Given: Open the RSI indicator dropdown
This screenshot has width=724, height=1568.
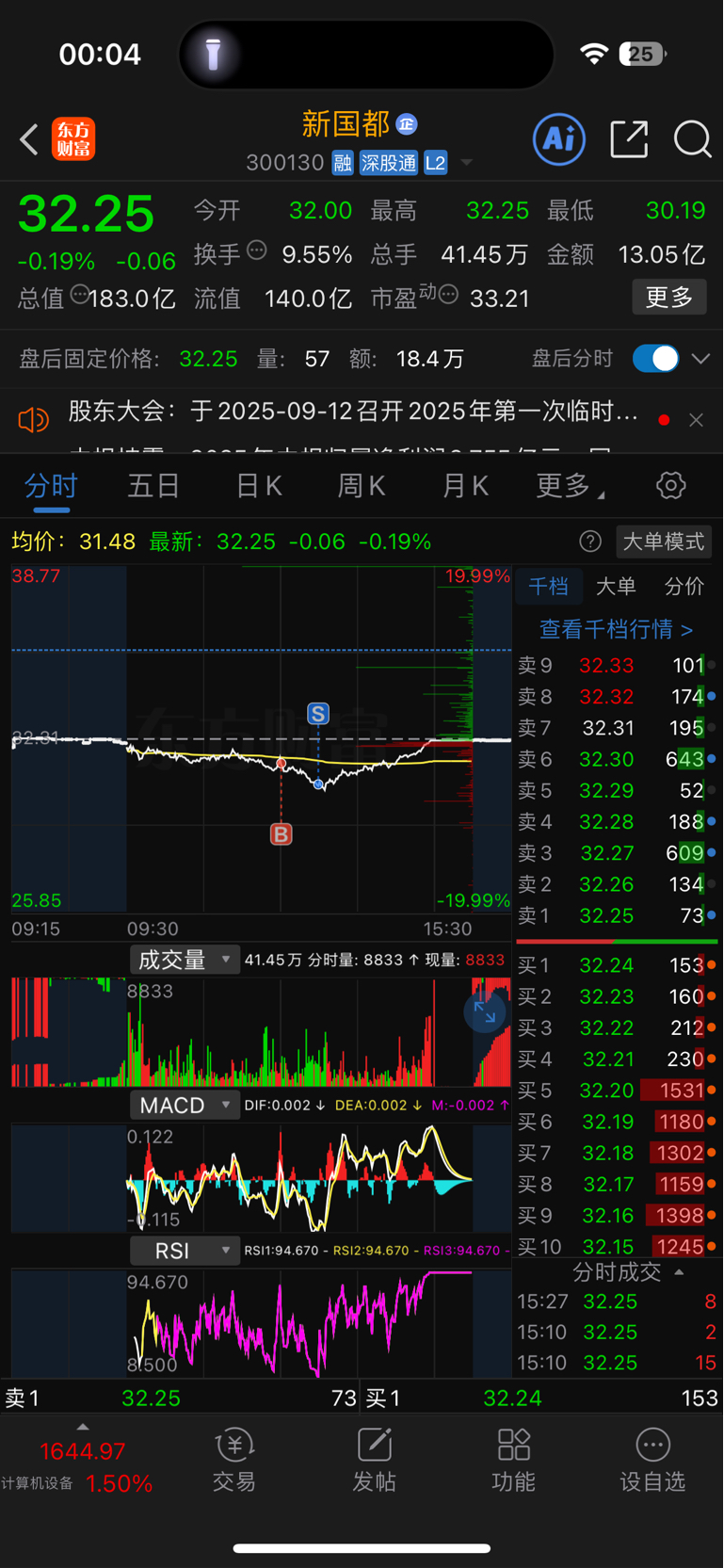Looking at the screenshot, I should [184, 1251].
